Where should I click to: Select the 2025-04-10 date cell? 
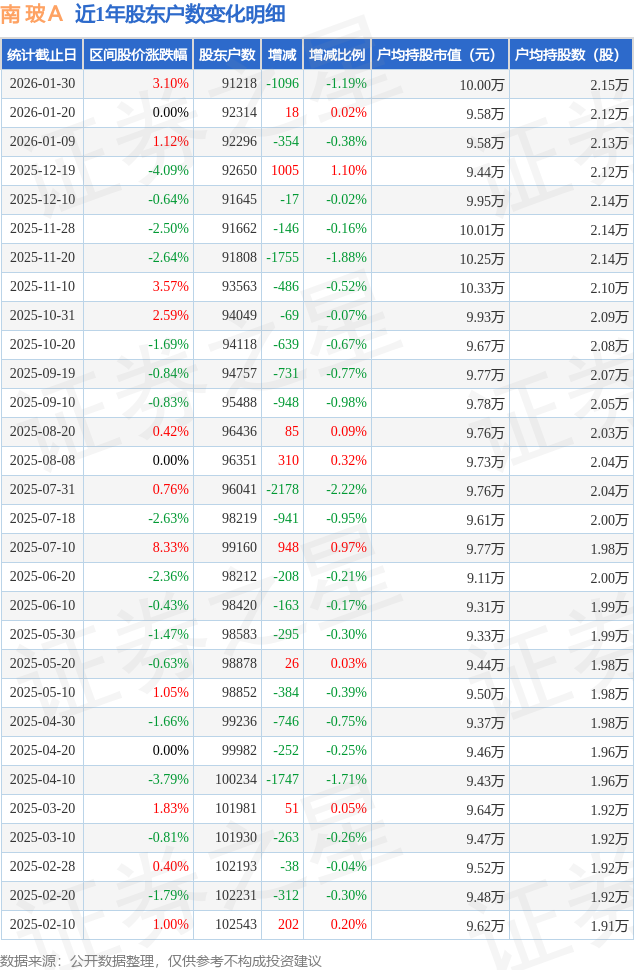[x=42, y=780]
